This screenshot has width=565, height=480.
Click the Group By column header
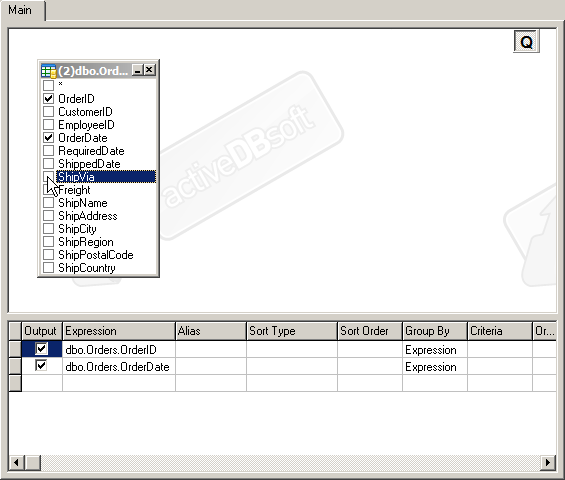click(435, 331)
